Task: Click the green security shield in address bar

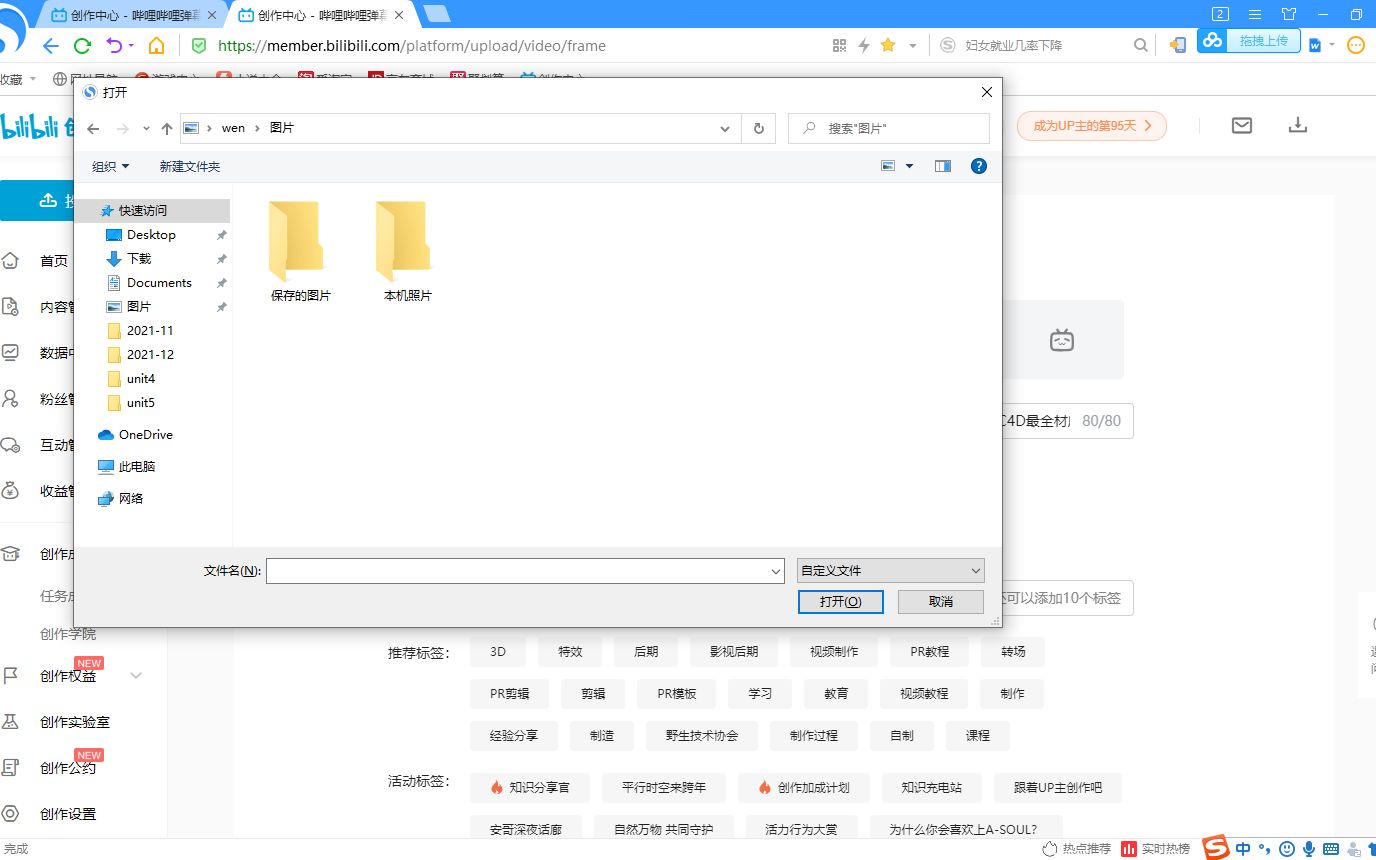Action: tap(199, 46)
